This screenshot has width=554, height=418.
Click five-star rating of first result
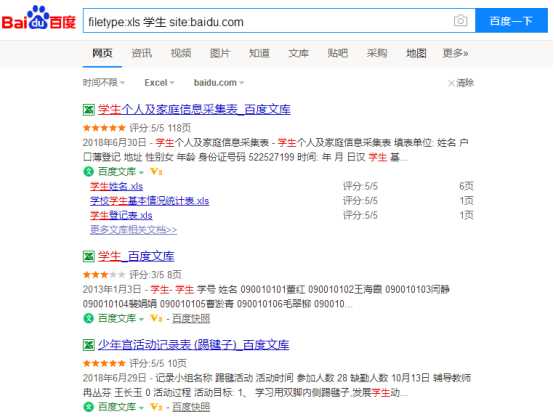click(x=104, y=128)
